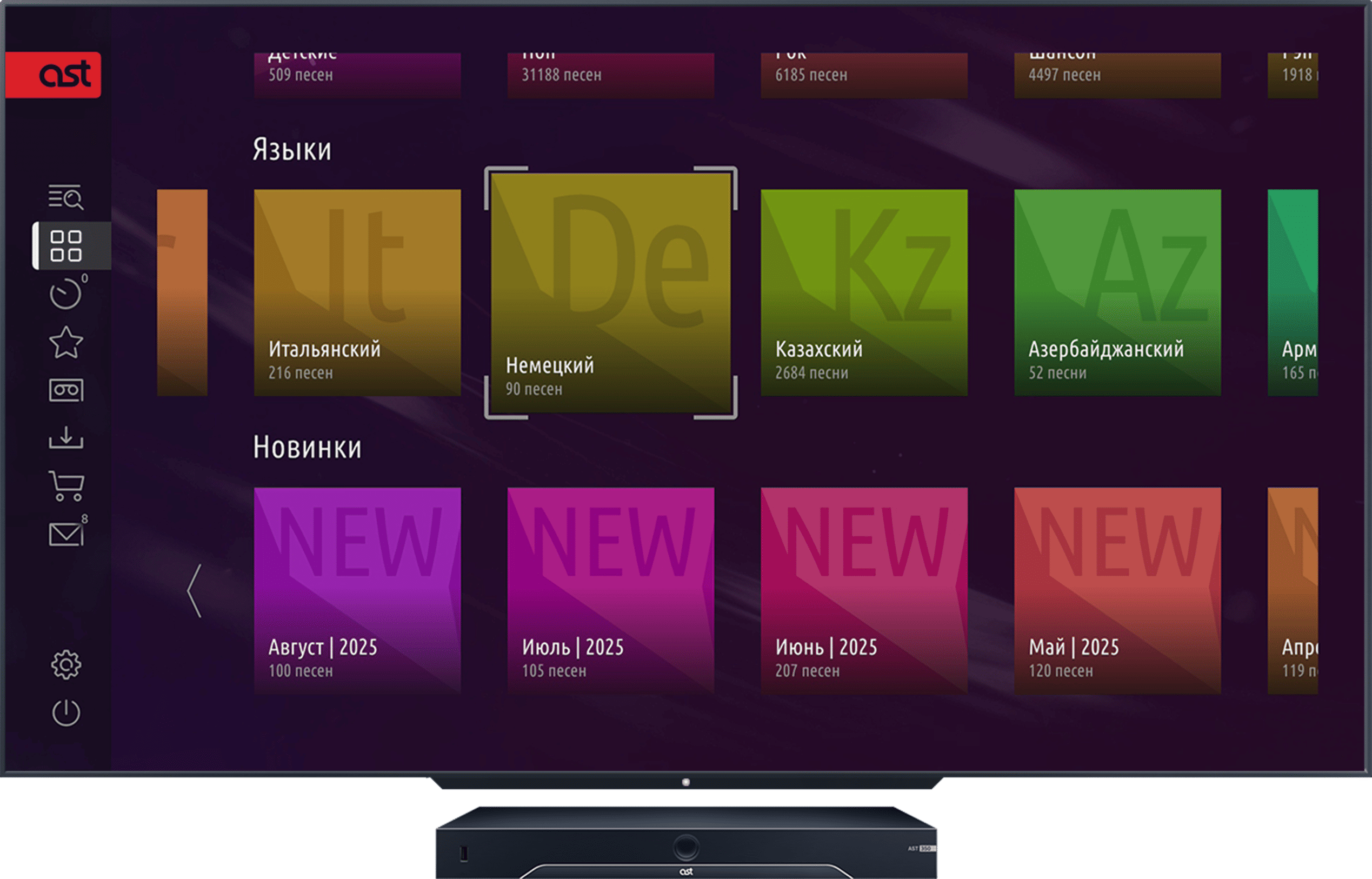Open the Июль | 2025 new releases

611,590
